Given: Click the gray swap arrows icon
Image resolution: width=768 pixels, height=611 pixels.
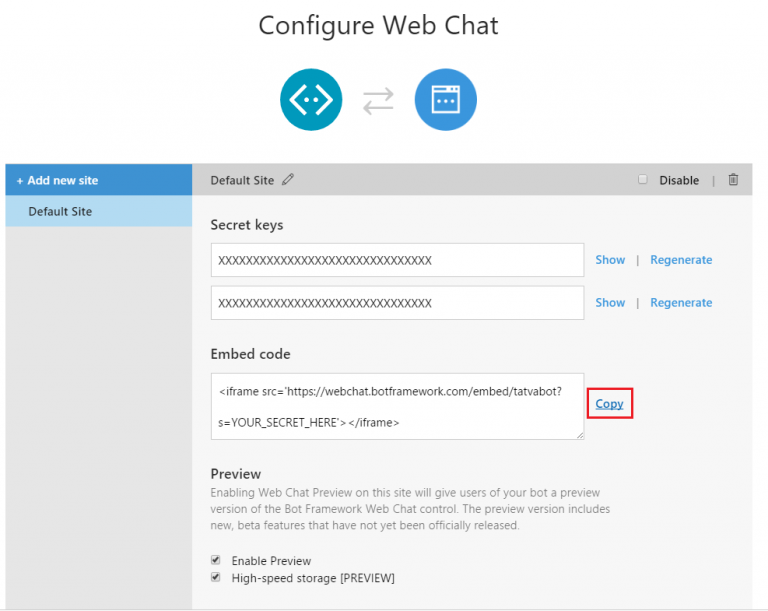Looking at the screenshot, I should [378, 100].
